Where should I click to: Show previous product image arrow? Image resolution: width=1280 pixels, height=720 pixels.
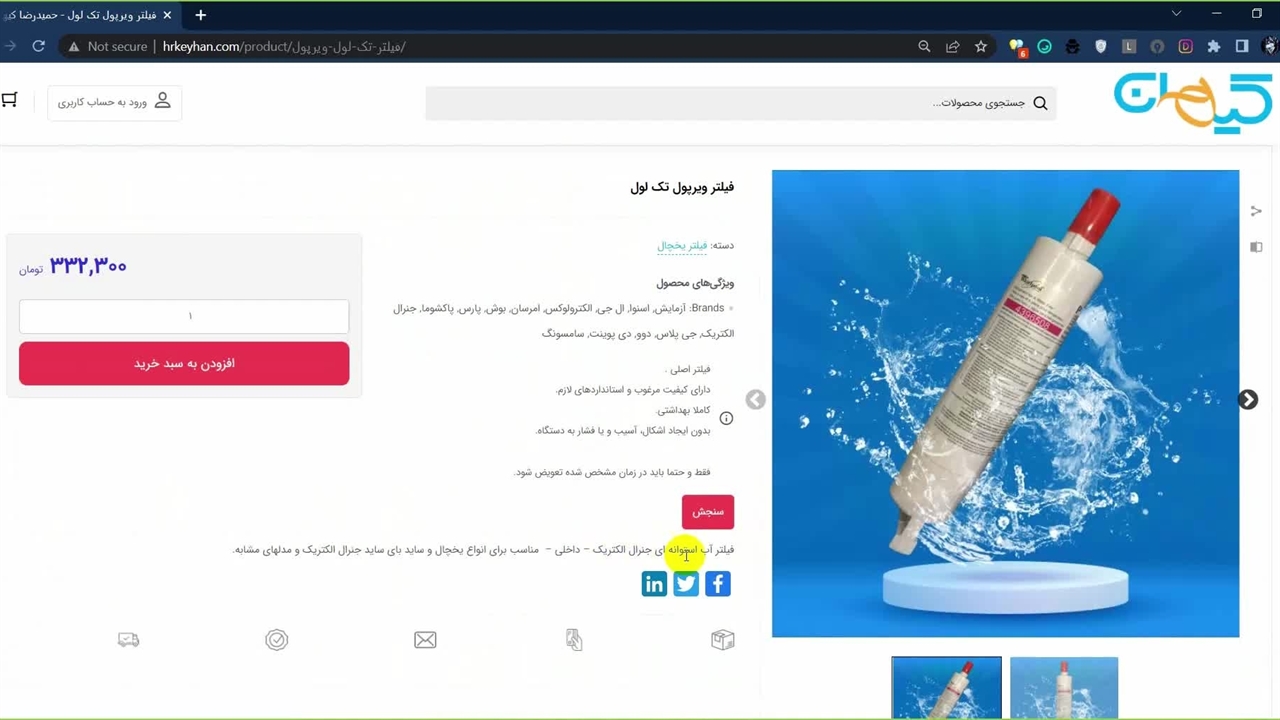tap(755, 400)
